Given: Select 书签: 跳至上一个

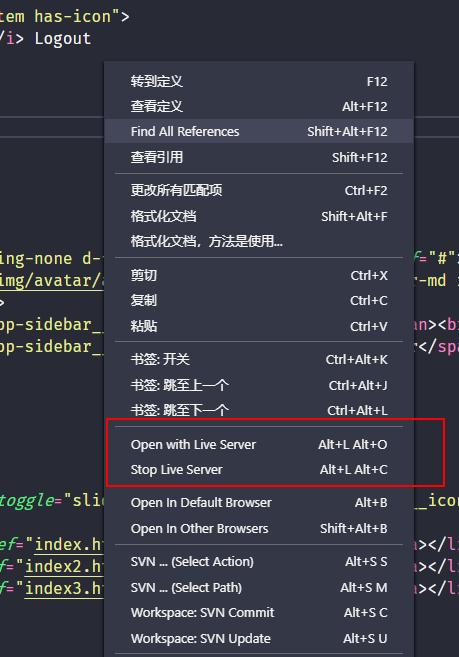Looking at the screenshot, I should [x=259, y=385].
